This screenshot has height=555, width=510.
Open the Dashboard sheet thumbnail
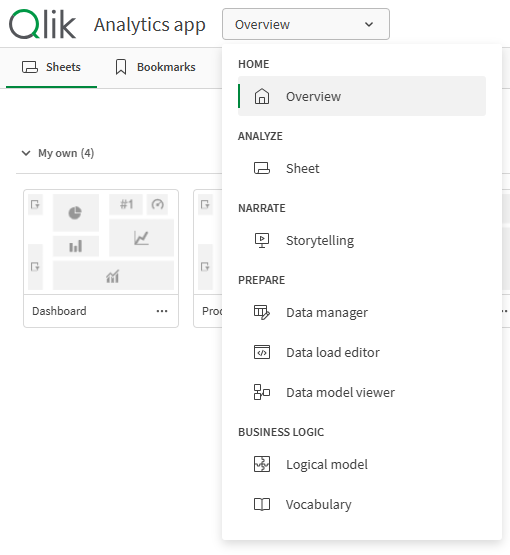coord(101,242)
